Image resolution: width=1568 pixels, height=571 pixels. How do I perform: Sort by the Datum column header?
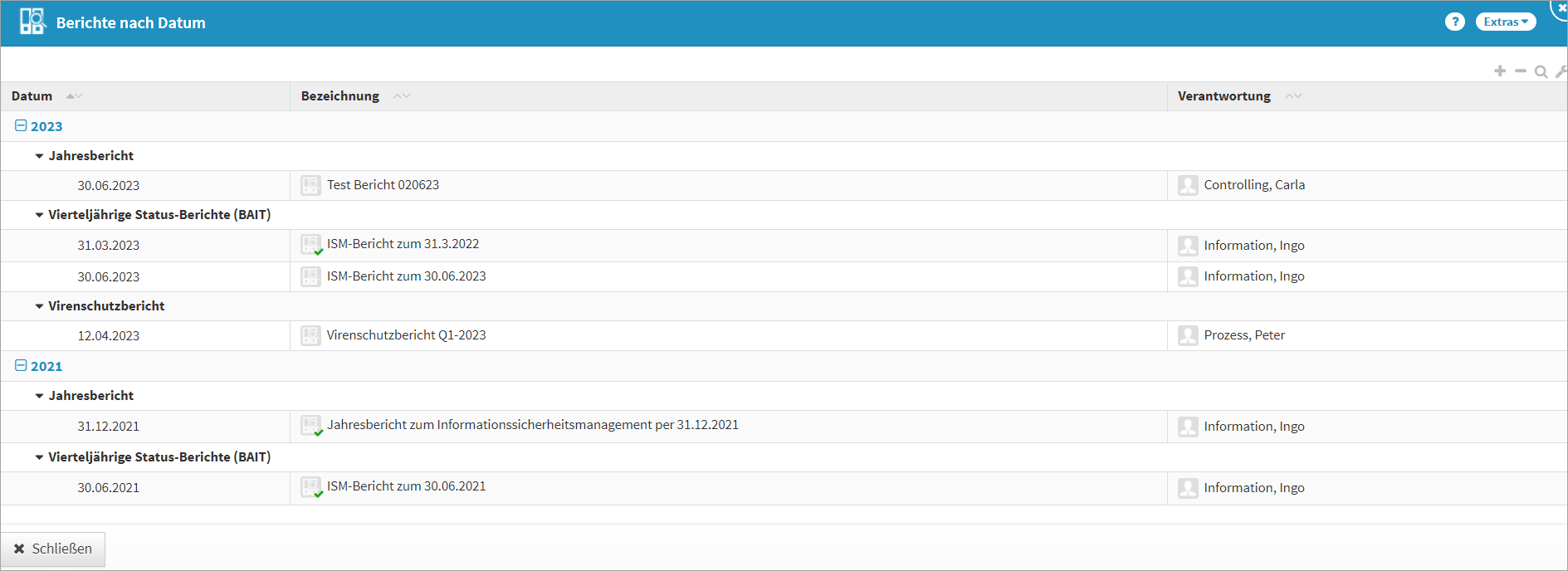[32, 96]
